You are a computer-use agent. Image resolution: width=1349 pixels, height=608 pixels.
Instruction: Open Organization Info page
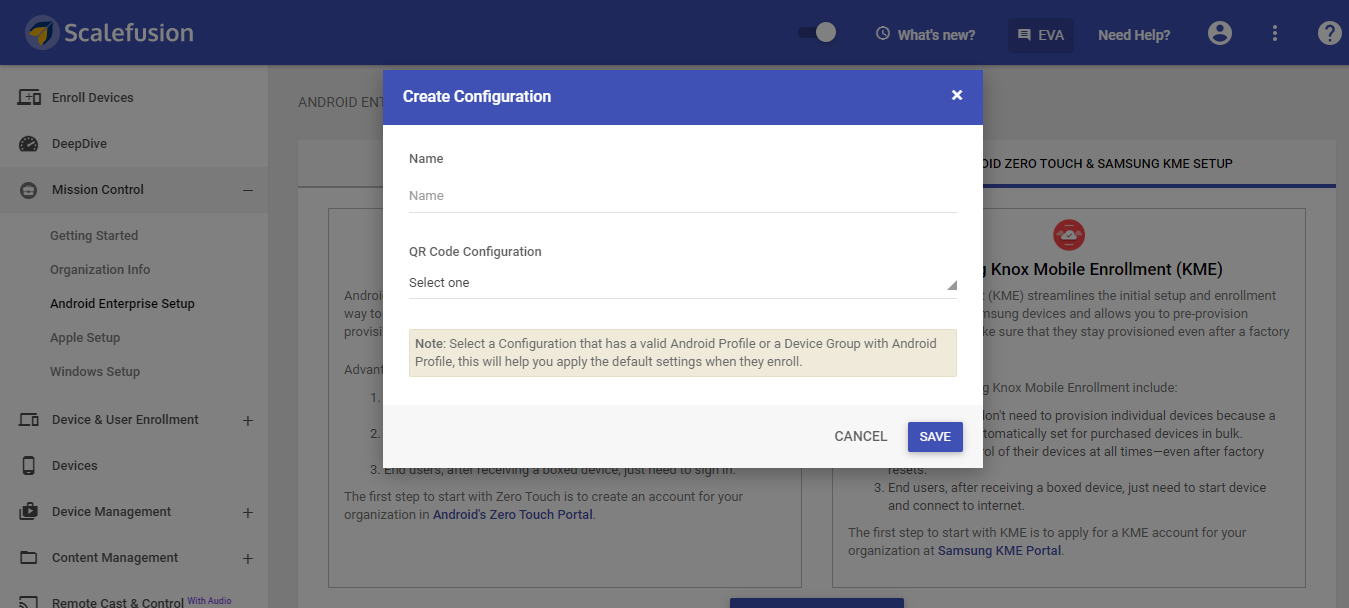(x=100, y=270)
